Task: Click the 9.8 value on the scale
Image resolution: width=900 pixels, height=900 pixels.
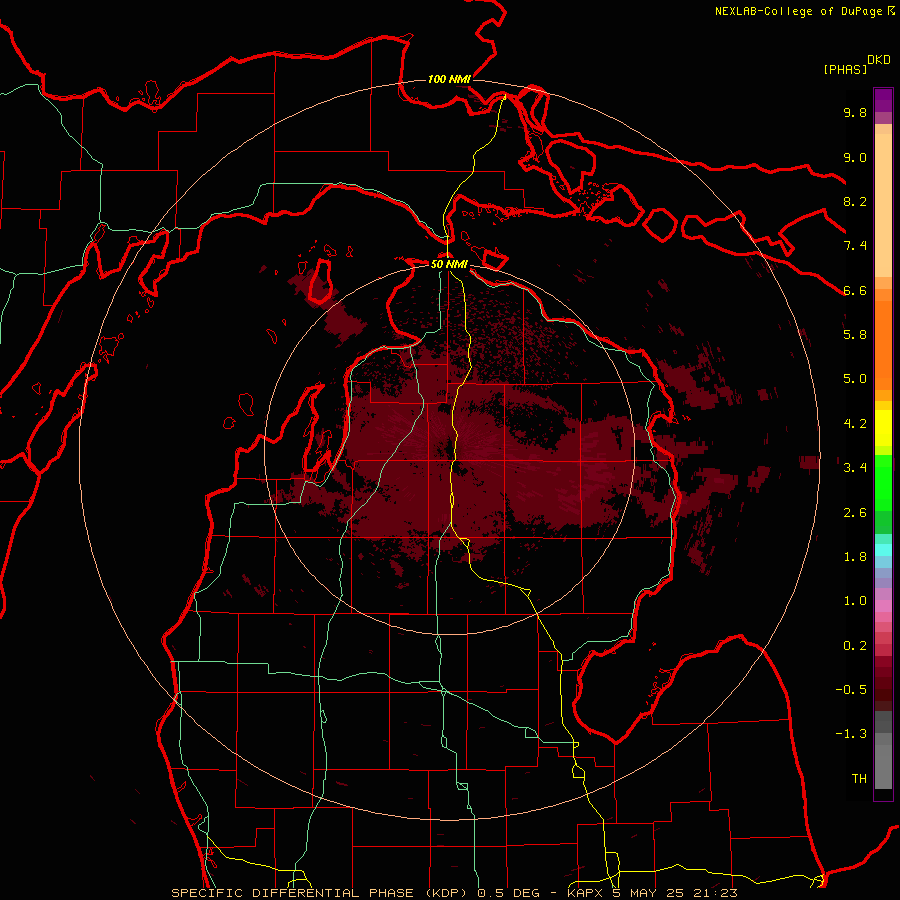Action: point(855,112)
